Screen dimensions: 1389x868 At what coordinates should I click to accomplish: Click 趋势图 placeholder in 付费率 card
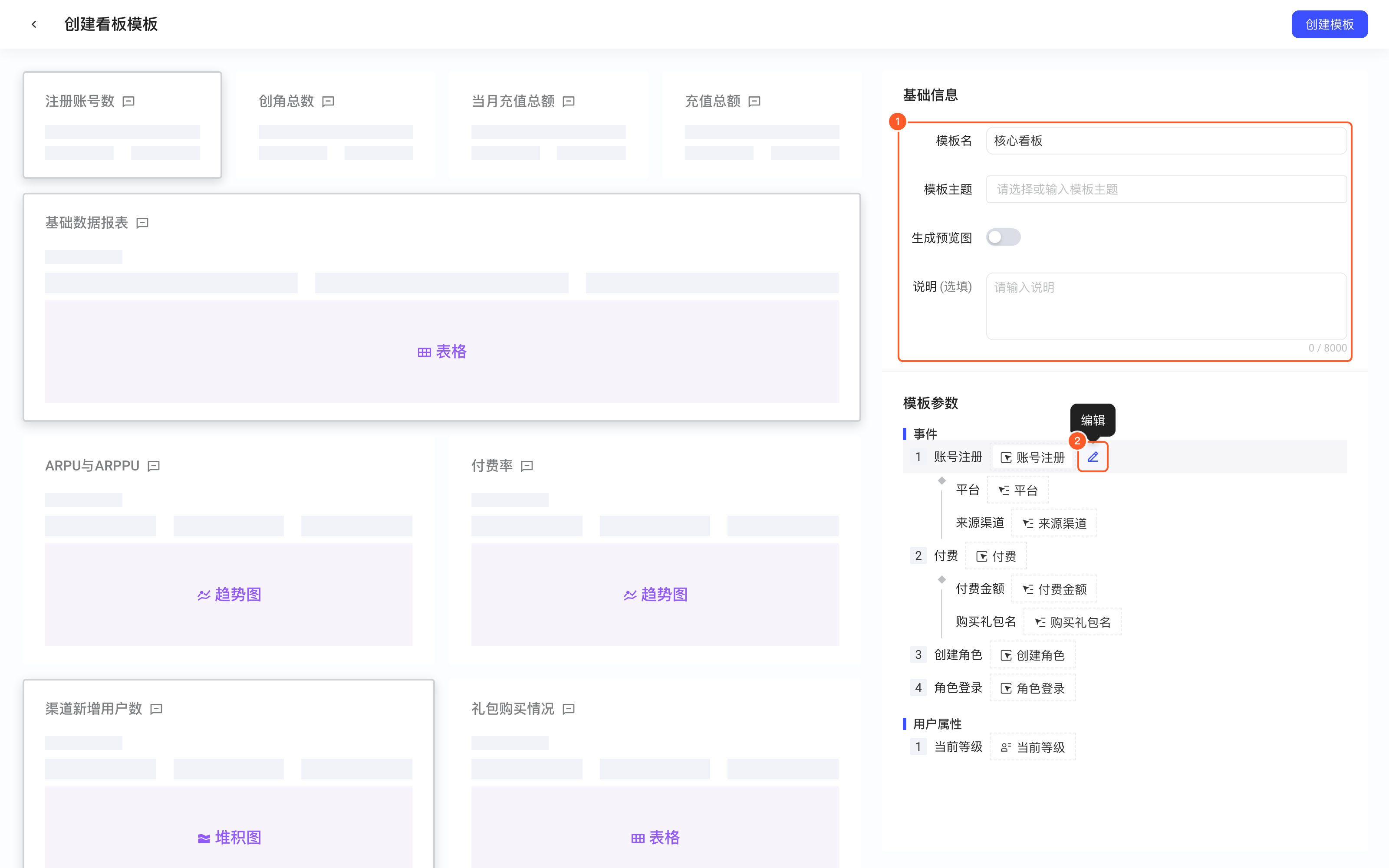pyautogui.click(x=655, y=594)
